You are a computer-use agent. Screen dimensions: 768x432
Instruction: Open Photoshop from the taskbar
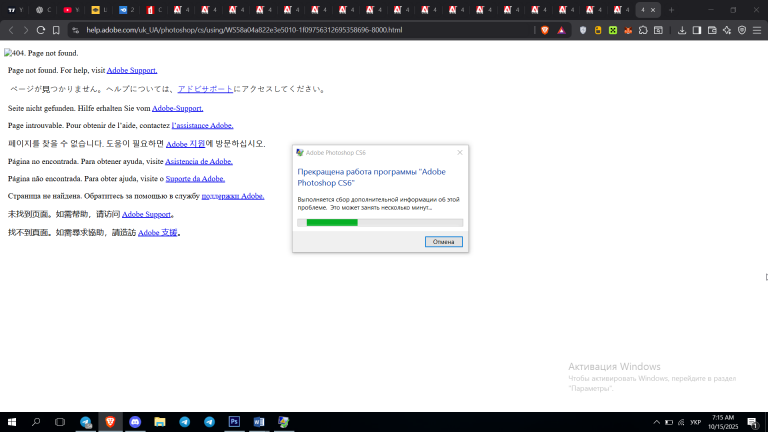(234, 422)
